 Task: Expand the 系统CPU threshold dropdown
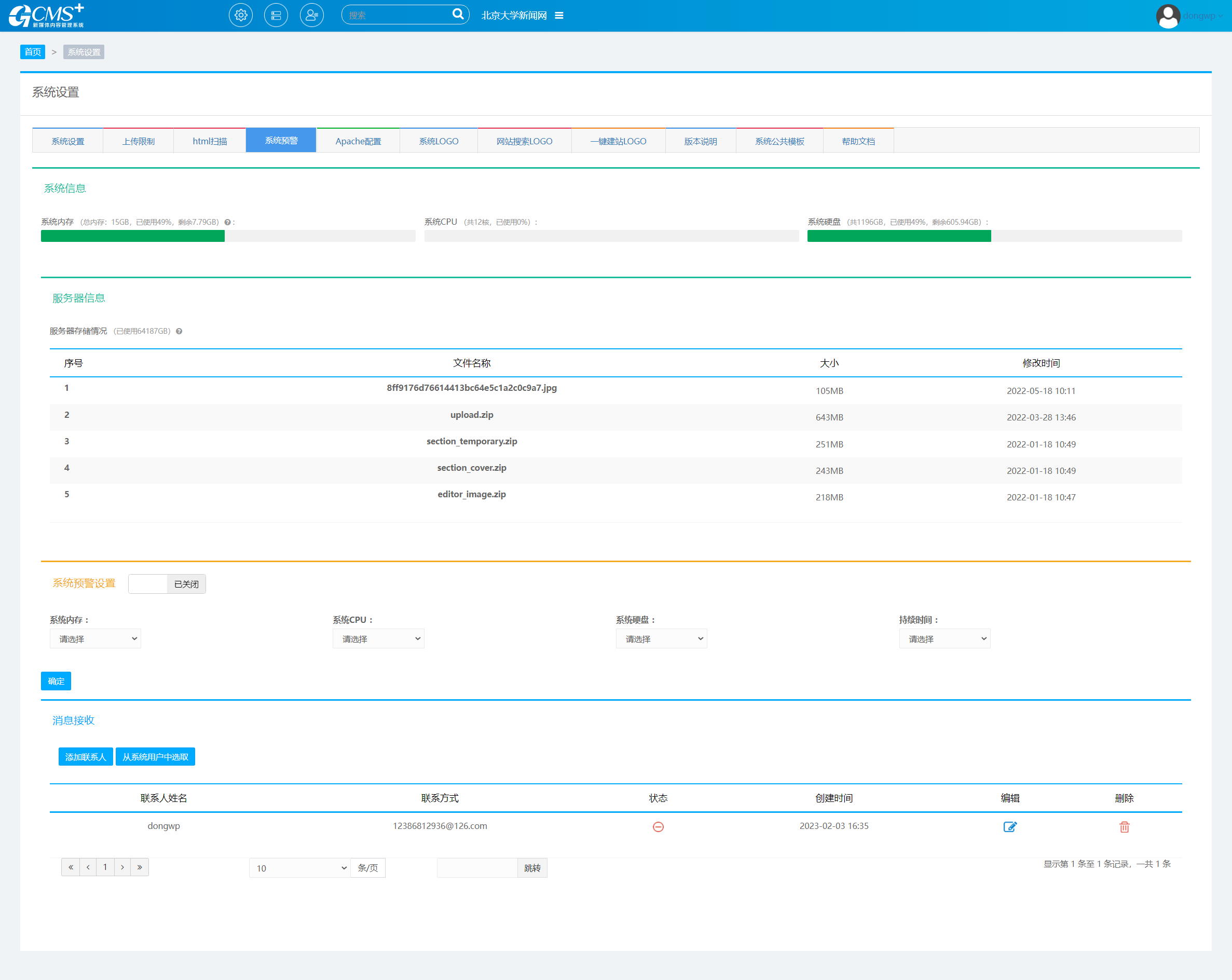coord(378,639)
